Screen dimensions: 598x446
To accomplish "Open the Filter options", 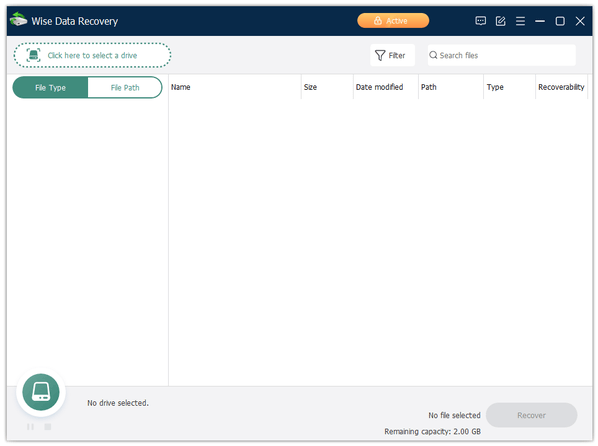I will 392,55.
